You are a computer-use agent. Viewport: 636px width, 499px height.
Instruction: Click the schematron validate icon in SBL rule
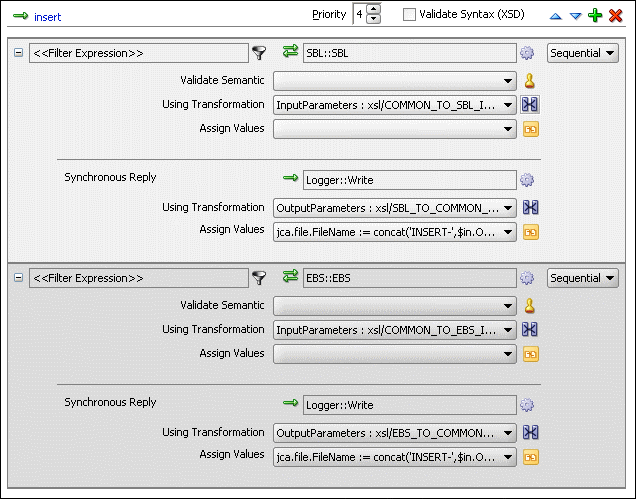(x=529, y=81)
